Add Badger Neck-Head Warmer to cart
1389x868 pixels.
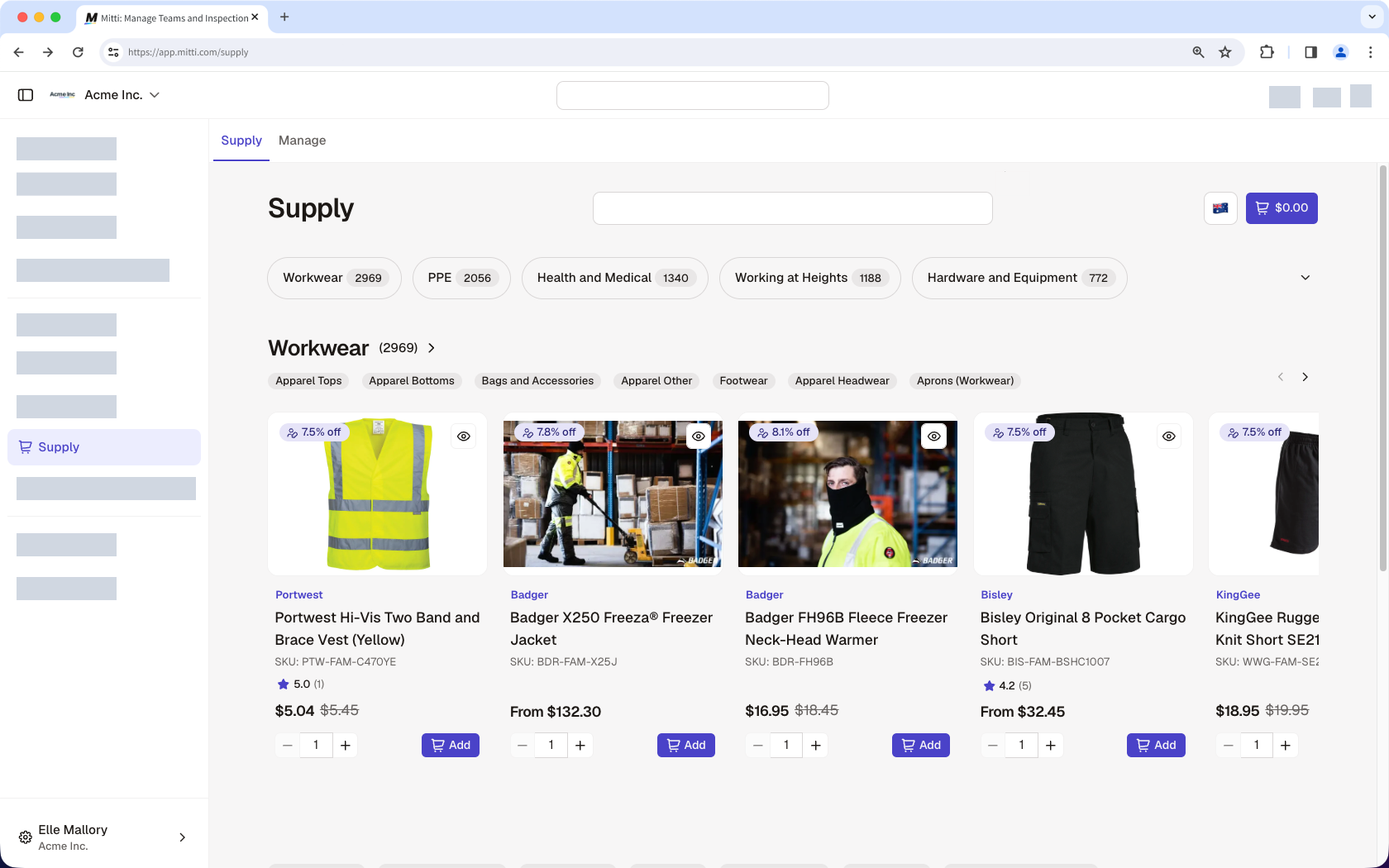tap(921, 746)
